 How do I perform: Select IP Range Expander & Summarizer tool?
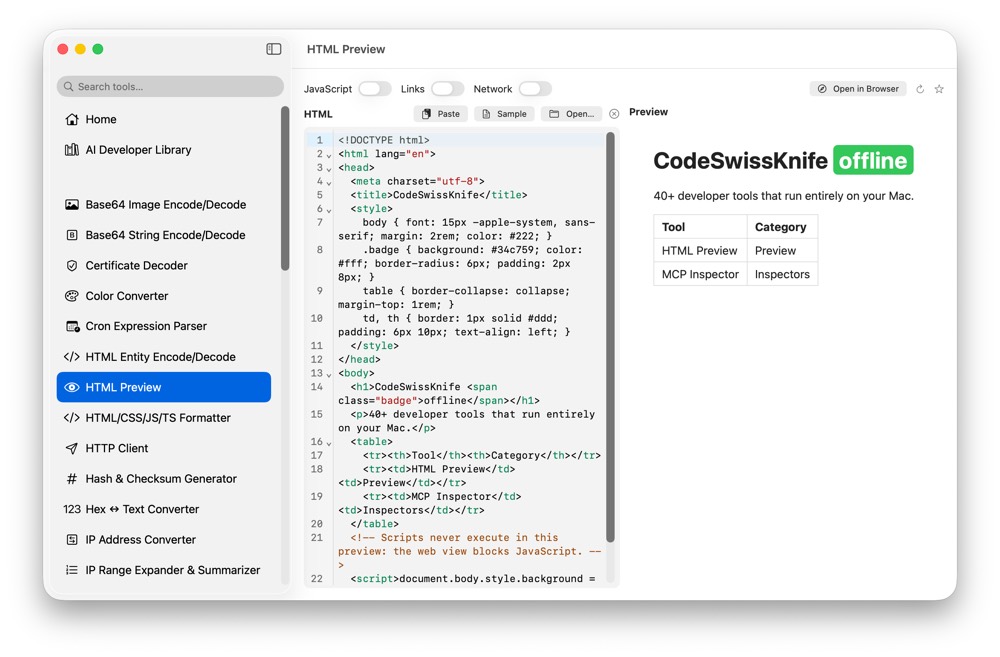[x=164, y=570]
